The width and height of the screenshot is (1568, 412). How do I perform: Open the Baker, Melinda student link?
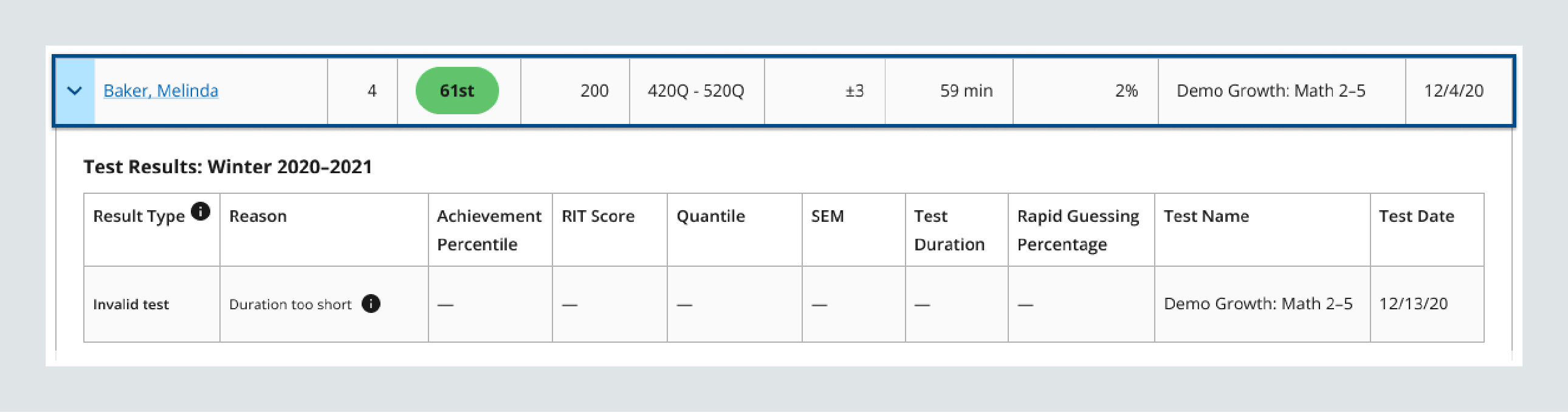[x=162, y=90]
